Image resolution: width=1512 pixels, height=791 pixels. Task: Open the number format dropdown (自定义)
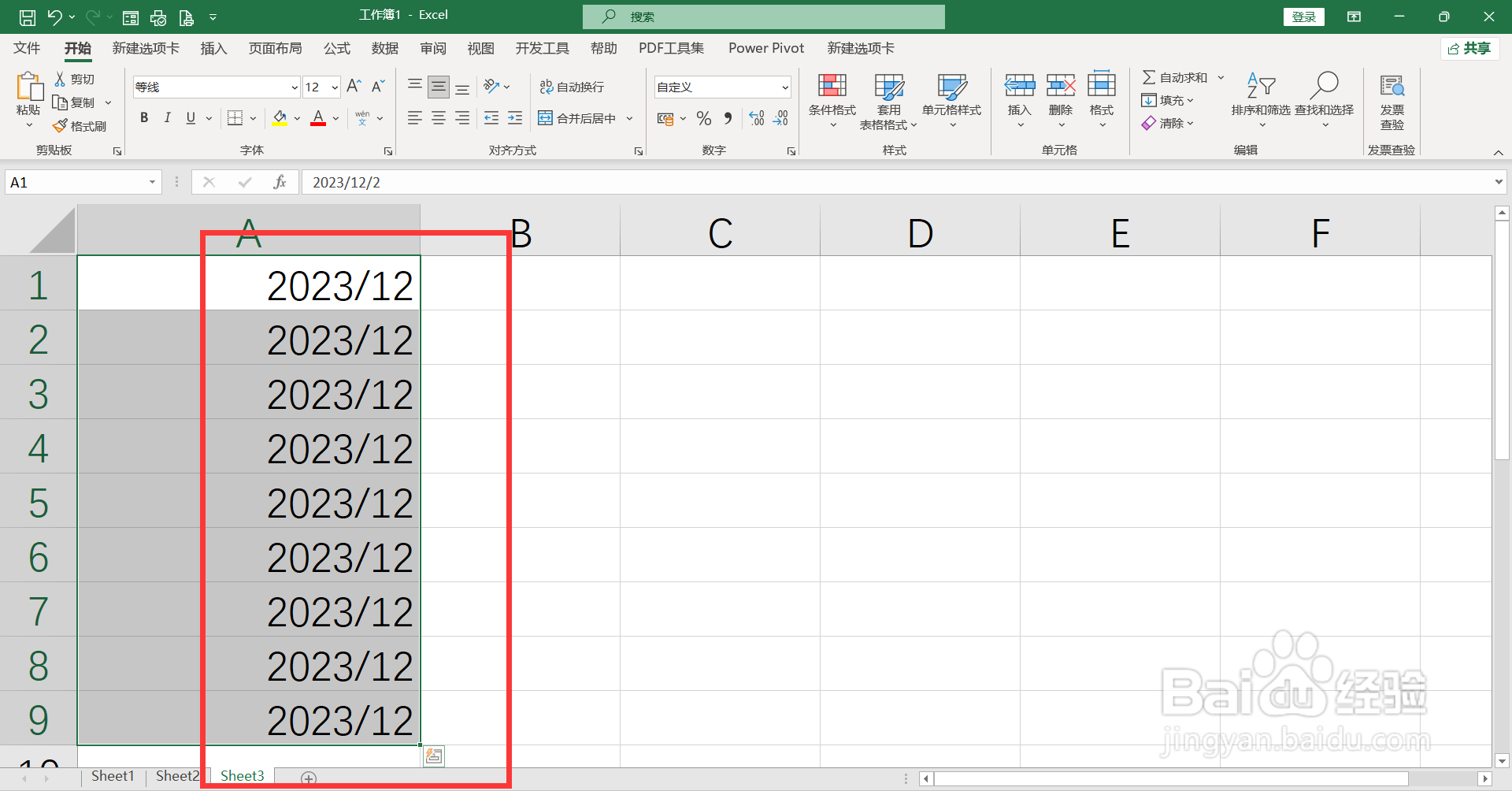pos(785,87)
